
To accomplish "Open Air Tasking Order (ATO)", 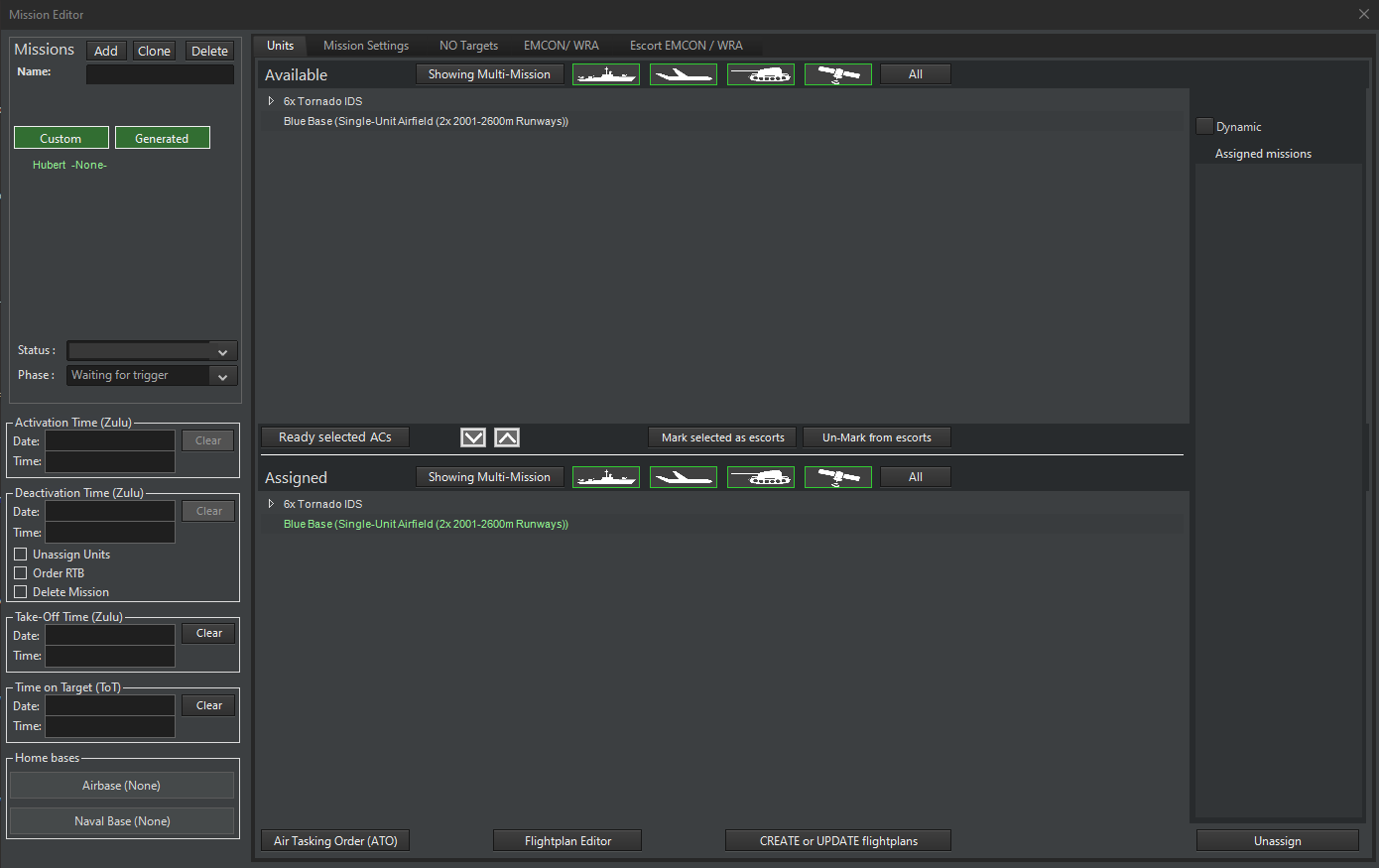I will point(335,841).
